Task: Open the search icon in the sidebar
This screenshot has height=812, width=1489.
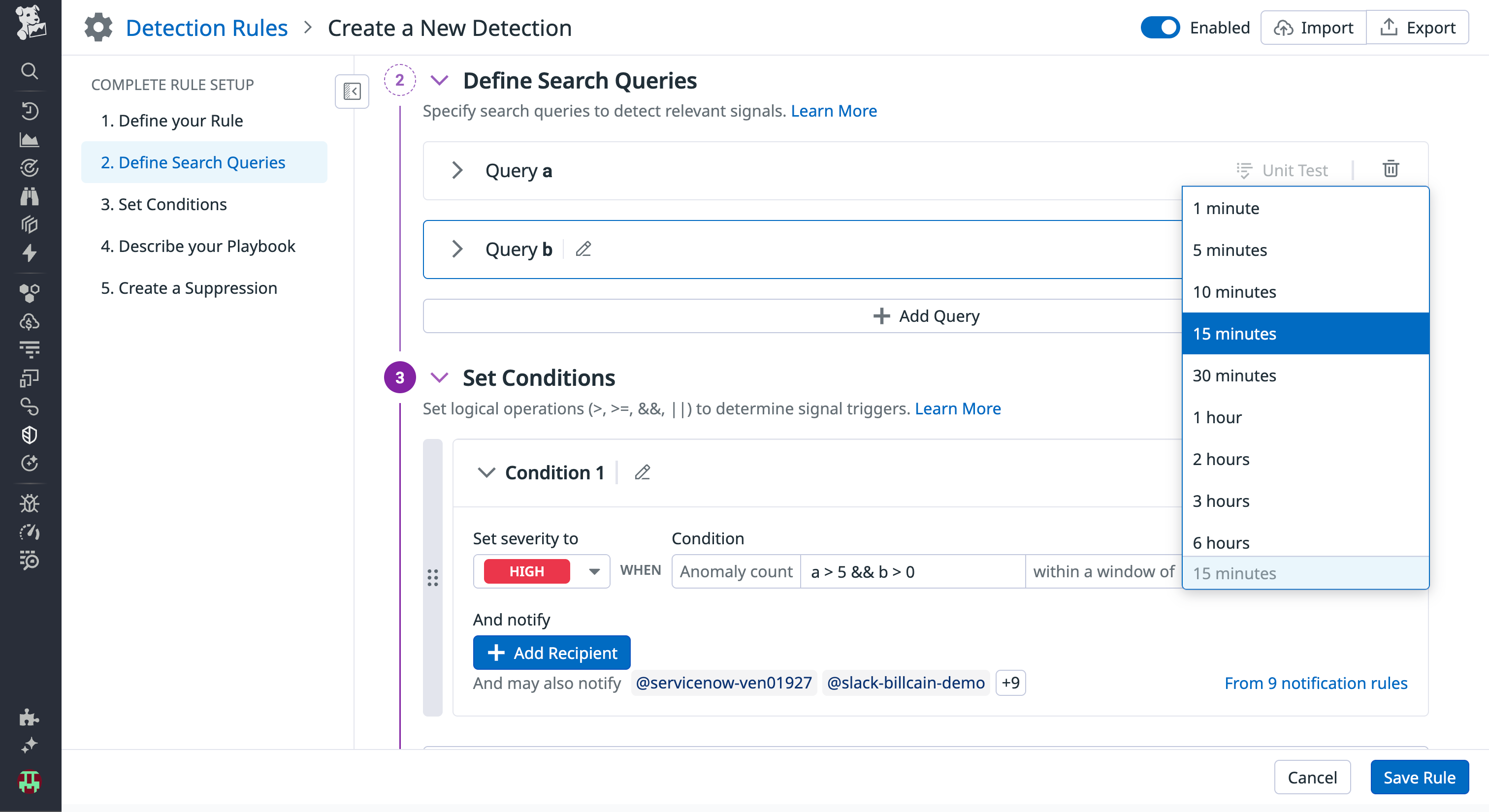Action: (x=30, y=71)
